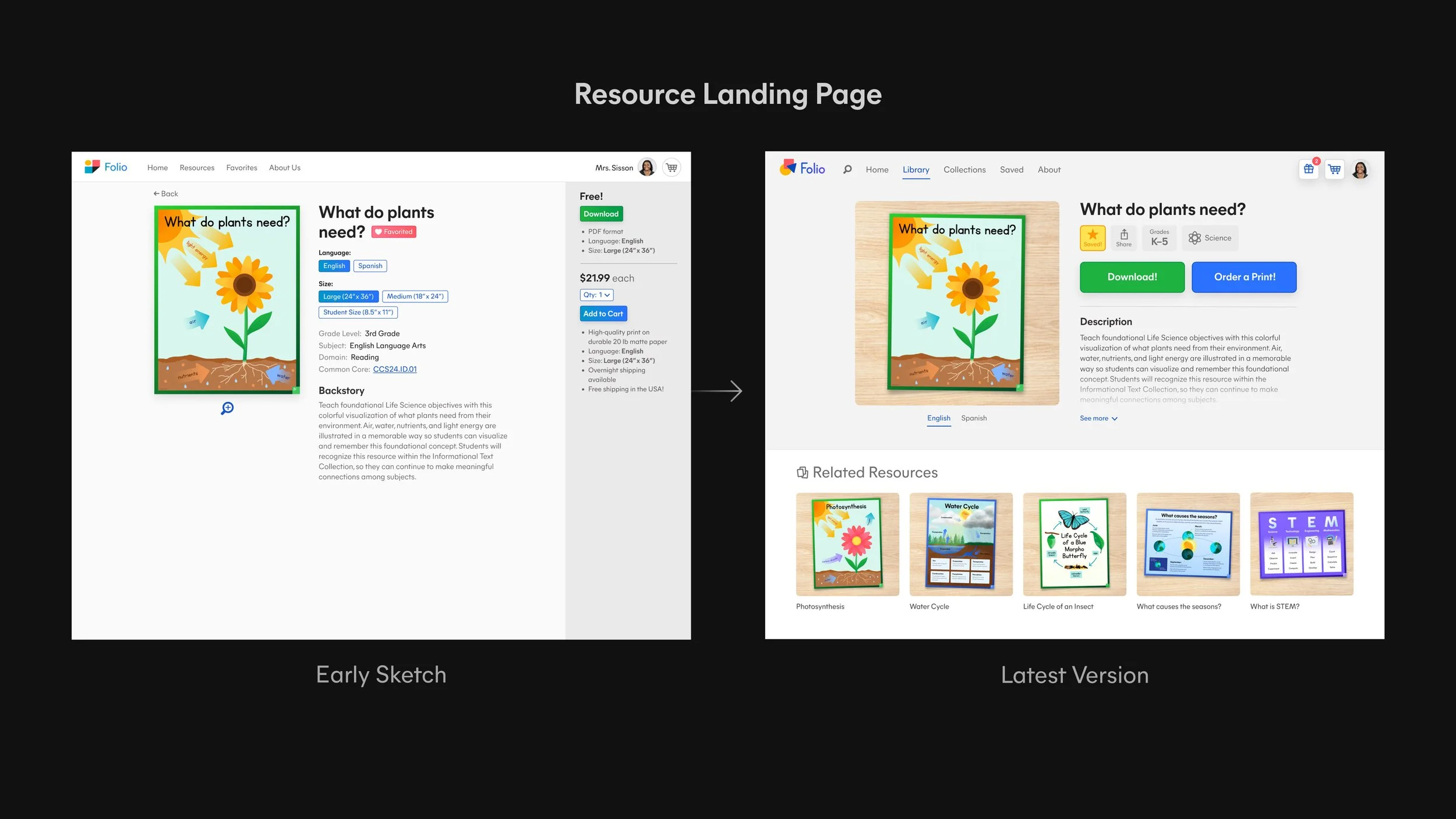Open Saved in Latest Version nav
The width and height of the screenshot is (1456, 819).
(x=1012, y=170)
